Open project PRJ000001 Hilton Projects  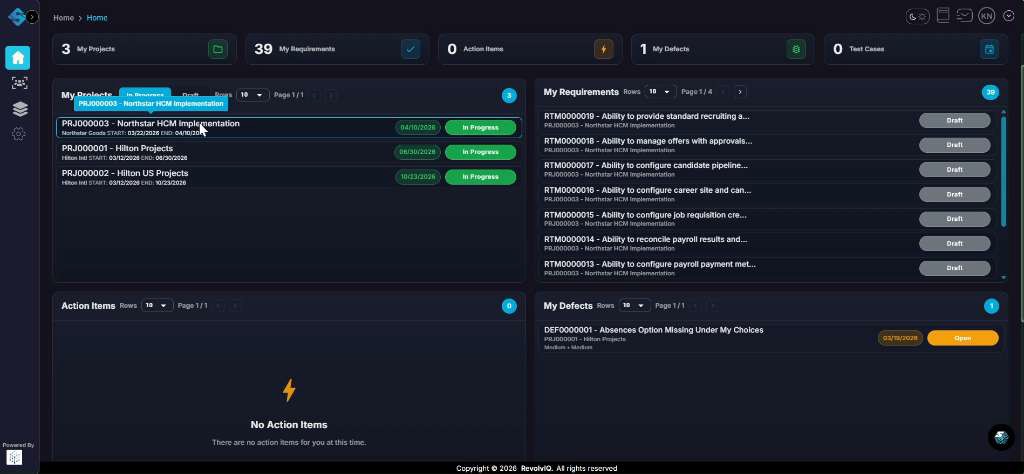tap(289, 152)
